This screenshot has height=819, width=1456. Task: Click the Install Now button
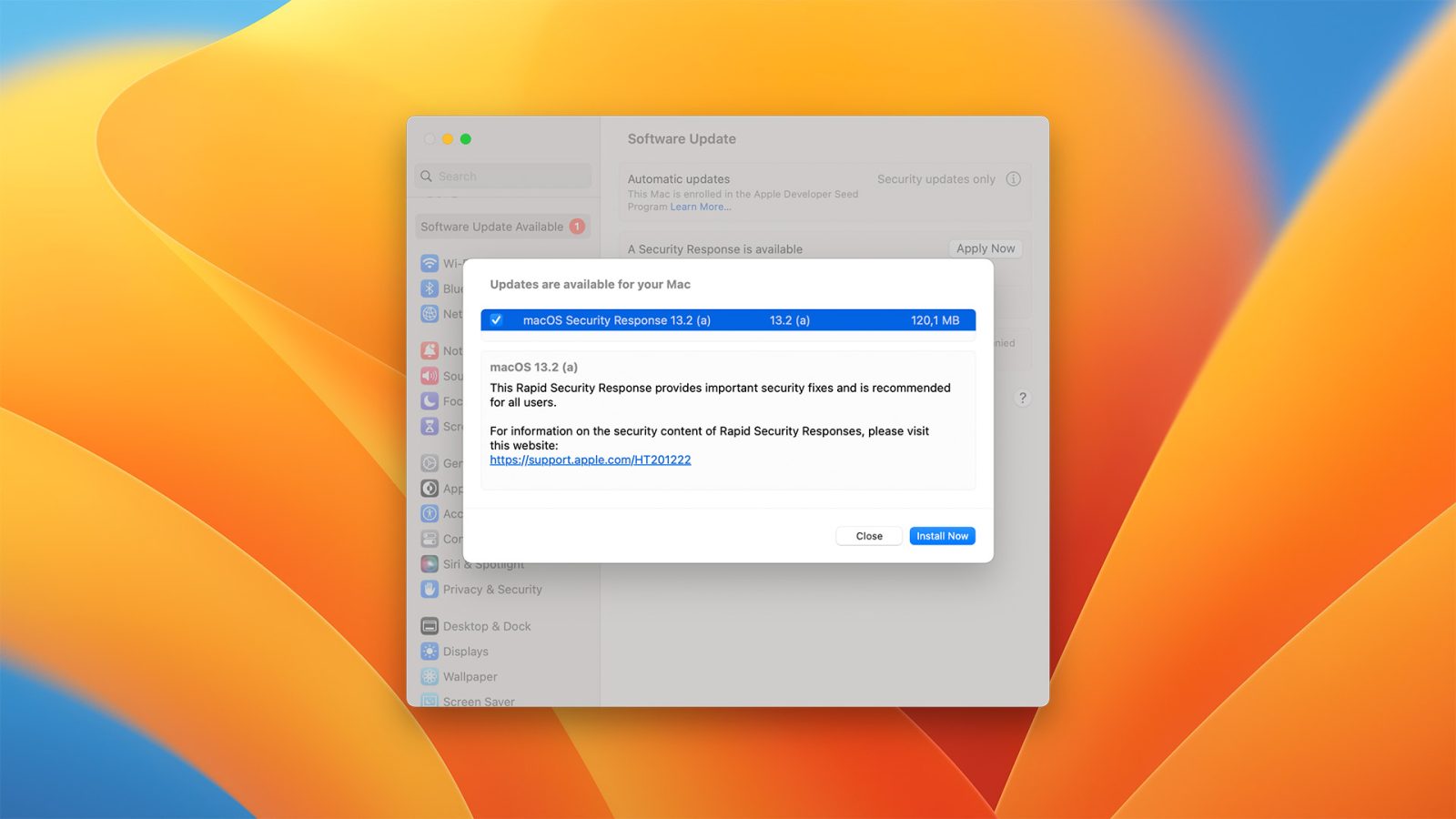942,536
